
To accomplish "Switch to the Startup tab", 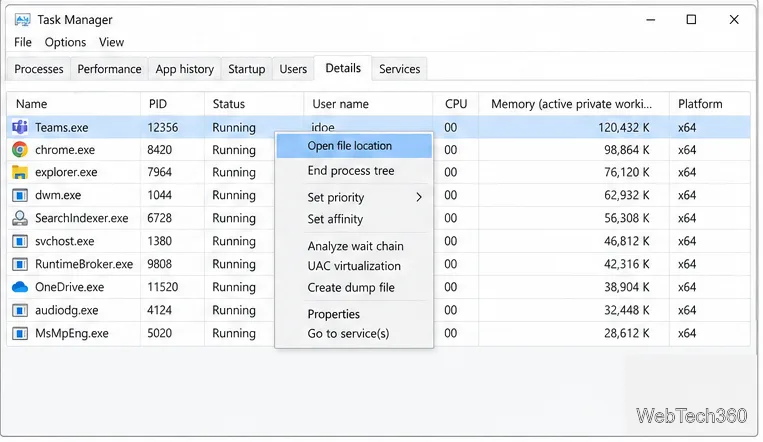I will [x=247, y=69].
